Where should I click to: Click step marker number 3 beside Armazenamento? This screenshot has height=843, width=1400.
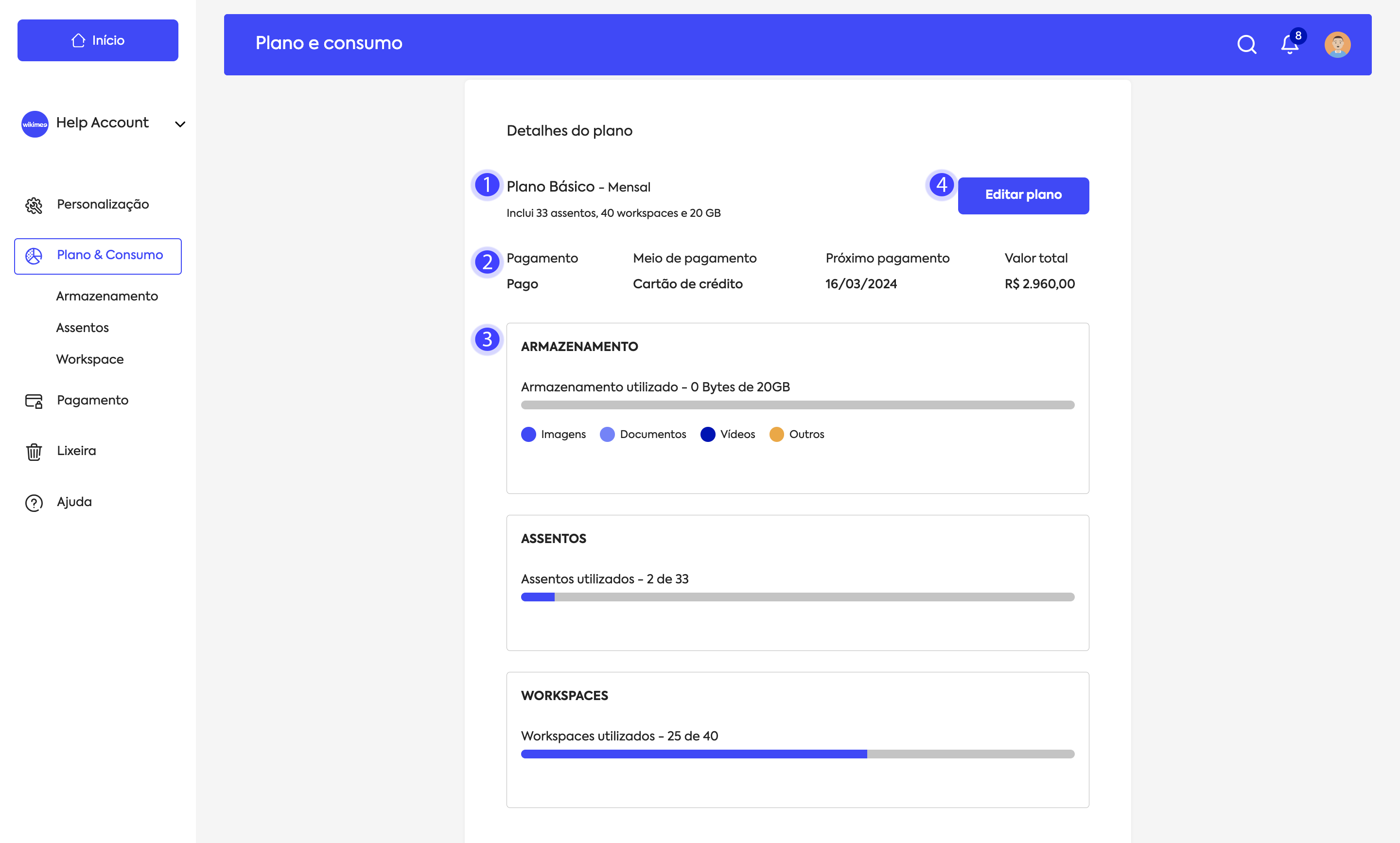pos(487,339)
